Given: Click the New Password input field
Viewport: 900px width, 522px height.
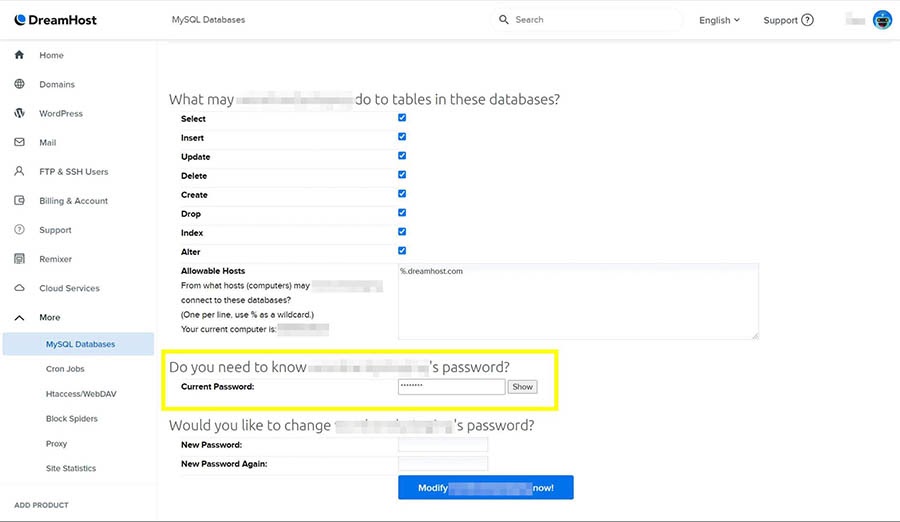Looking at the screenshot, I should point(442,445).
